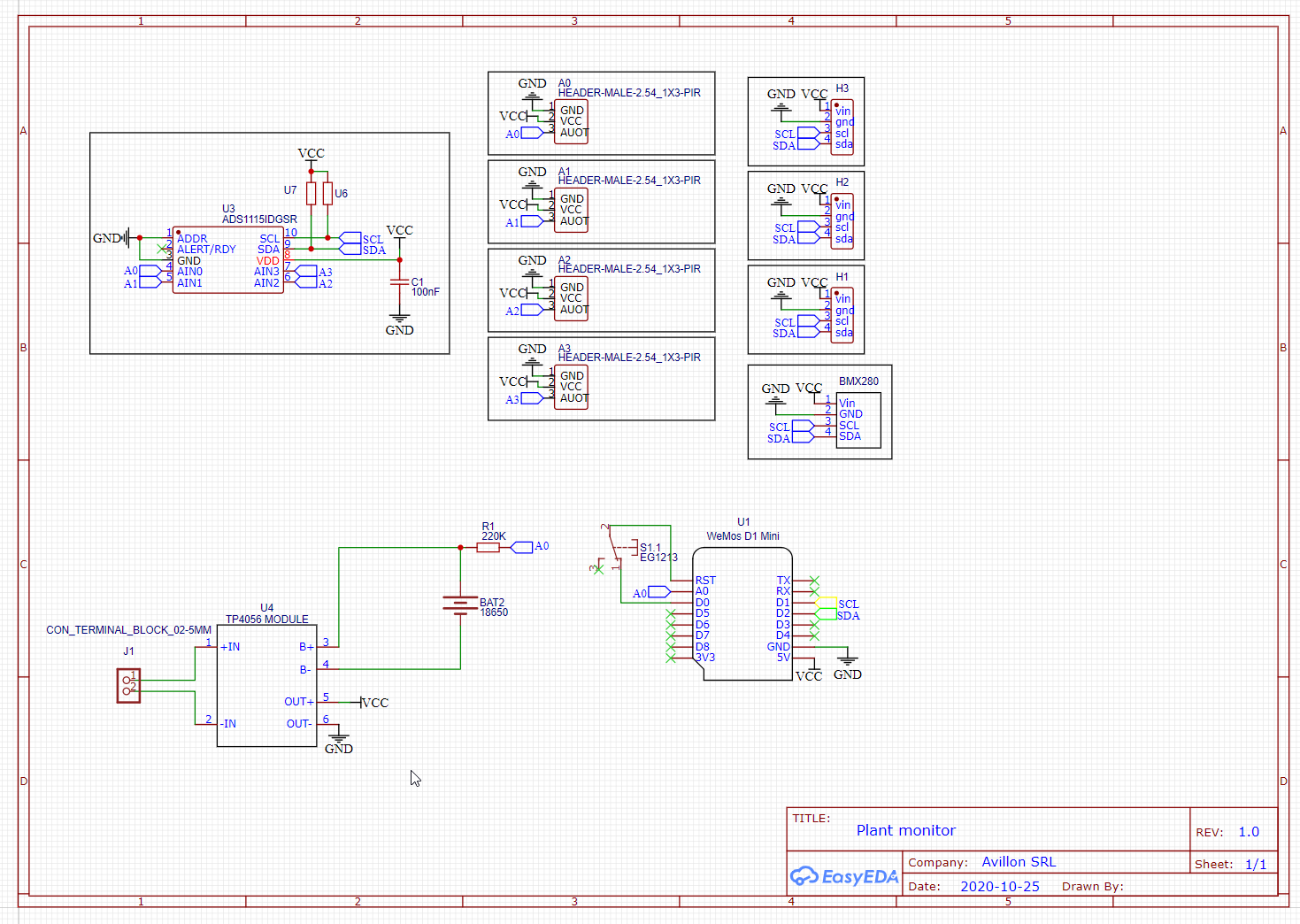1300x924 pixels.
Task: Select the S1.1 EG1213 switch symbol
Action: click(619, 550)
